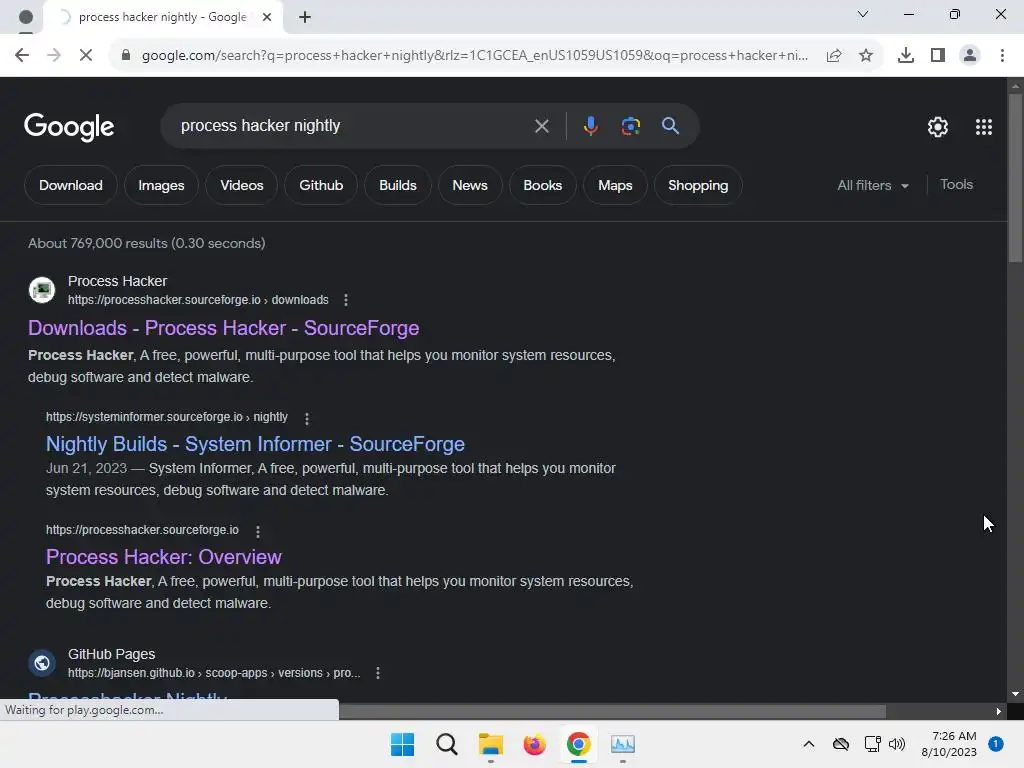This screenshot has height=768, width=1024.
Task: Select the Images filter chip
Action: (161, 185)
